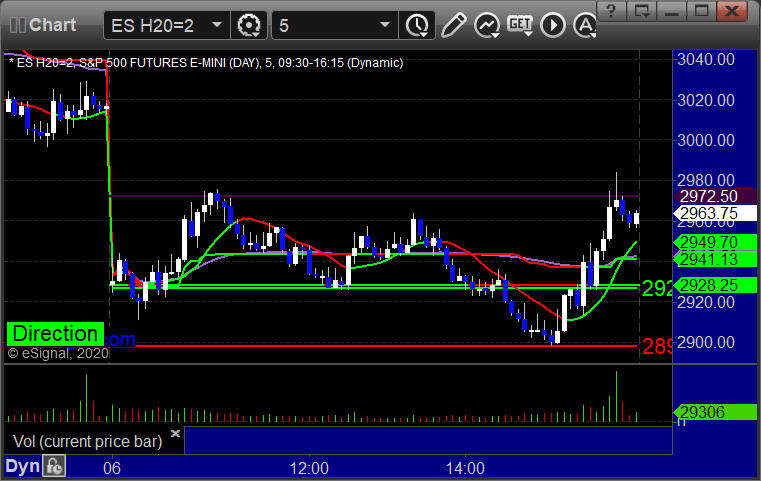The image size is (761, 481).
Task: Click the 29306 volume value marker
Action: pyautogui.click(x=714, y=412)
